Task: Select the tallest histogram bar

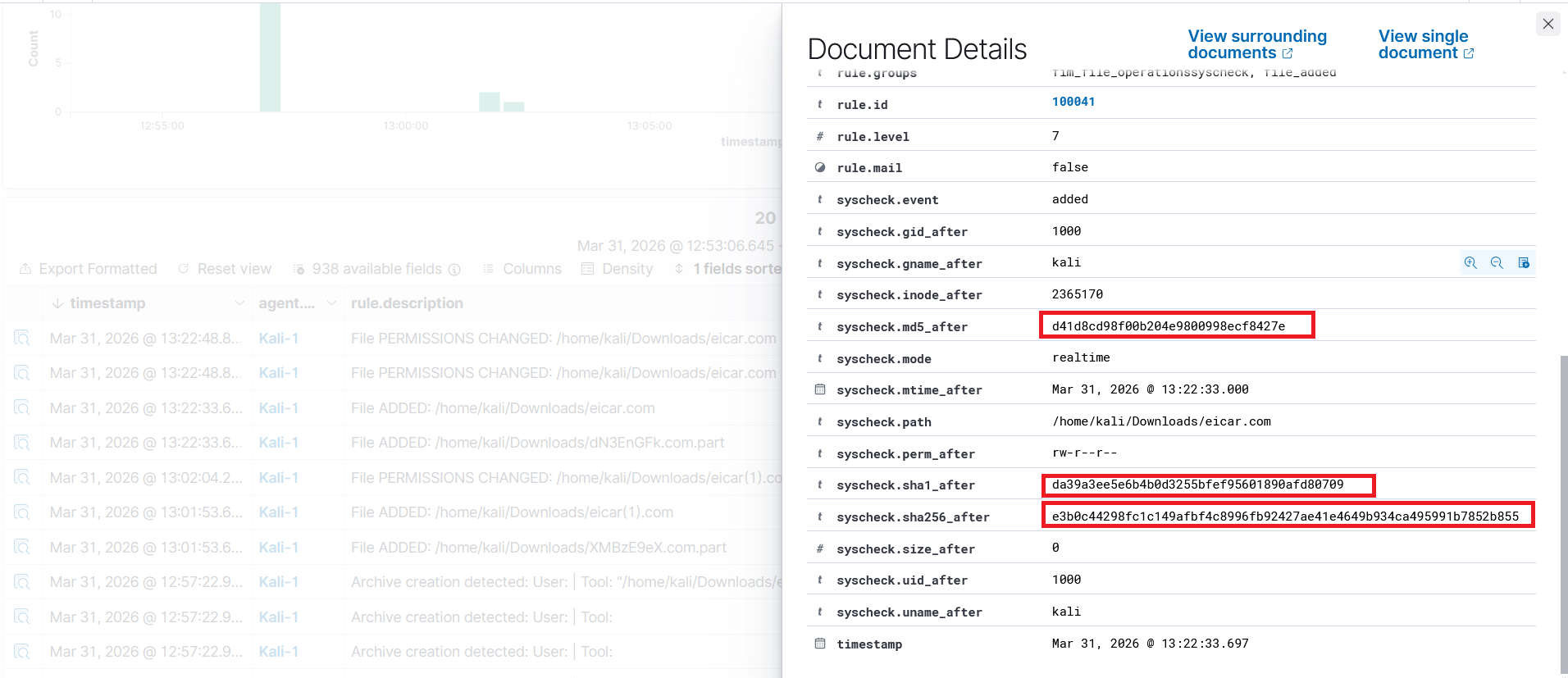Action: [x=270, y=57]
